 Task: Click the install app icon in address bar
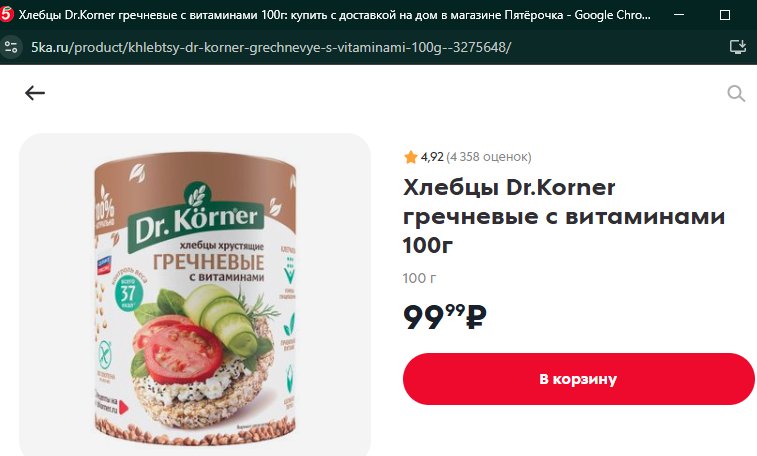738,47
